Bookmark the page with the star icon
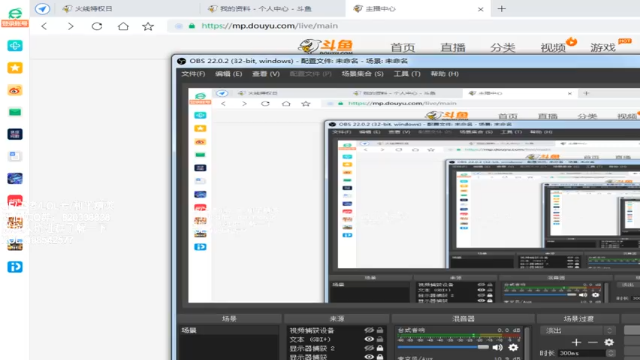Viewport: 640px width, 360px height. click(x=148, y=26)
